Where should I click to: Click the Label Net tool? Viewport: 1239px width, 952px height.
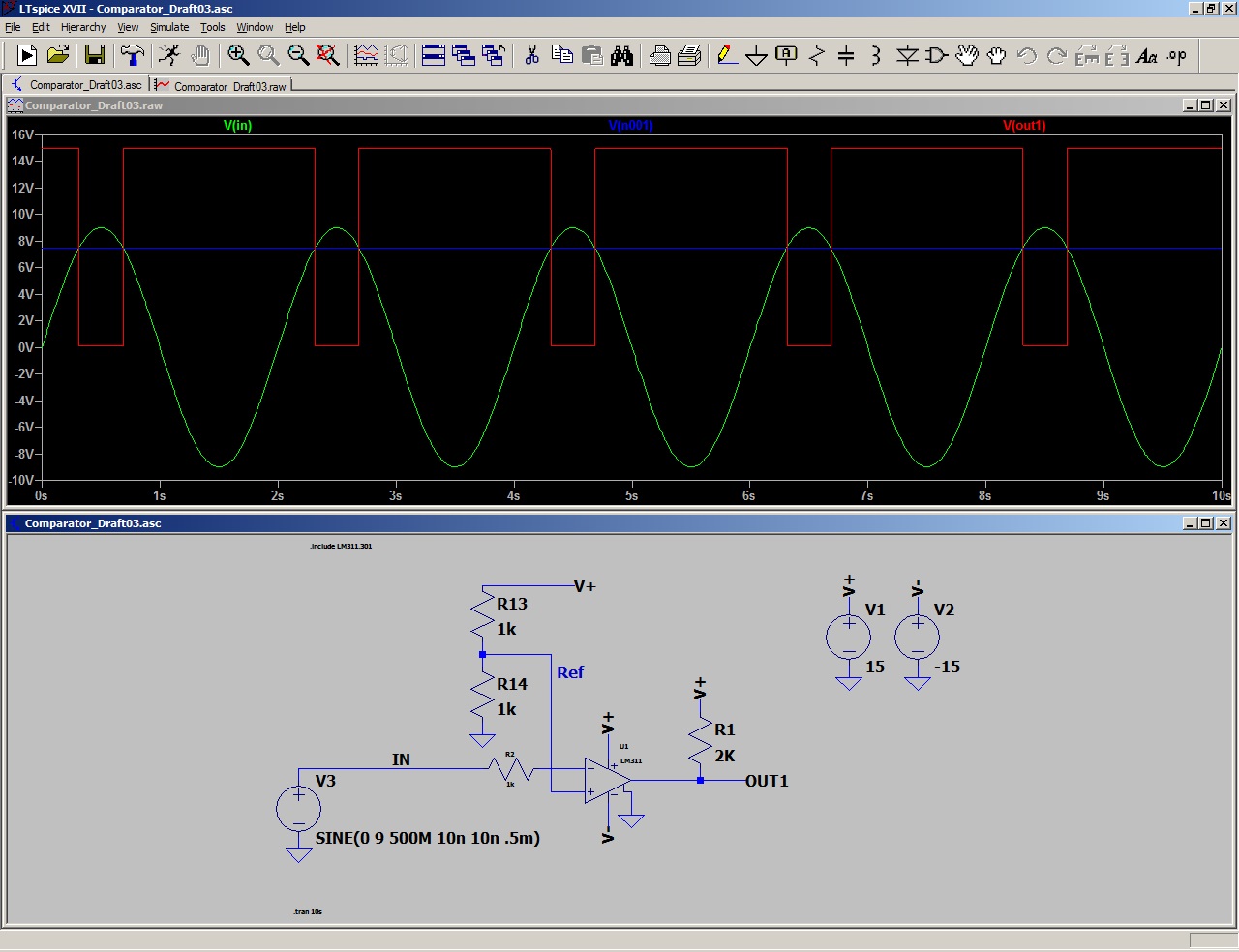point(786,55)
